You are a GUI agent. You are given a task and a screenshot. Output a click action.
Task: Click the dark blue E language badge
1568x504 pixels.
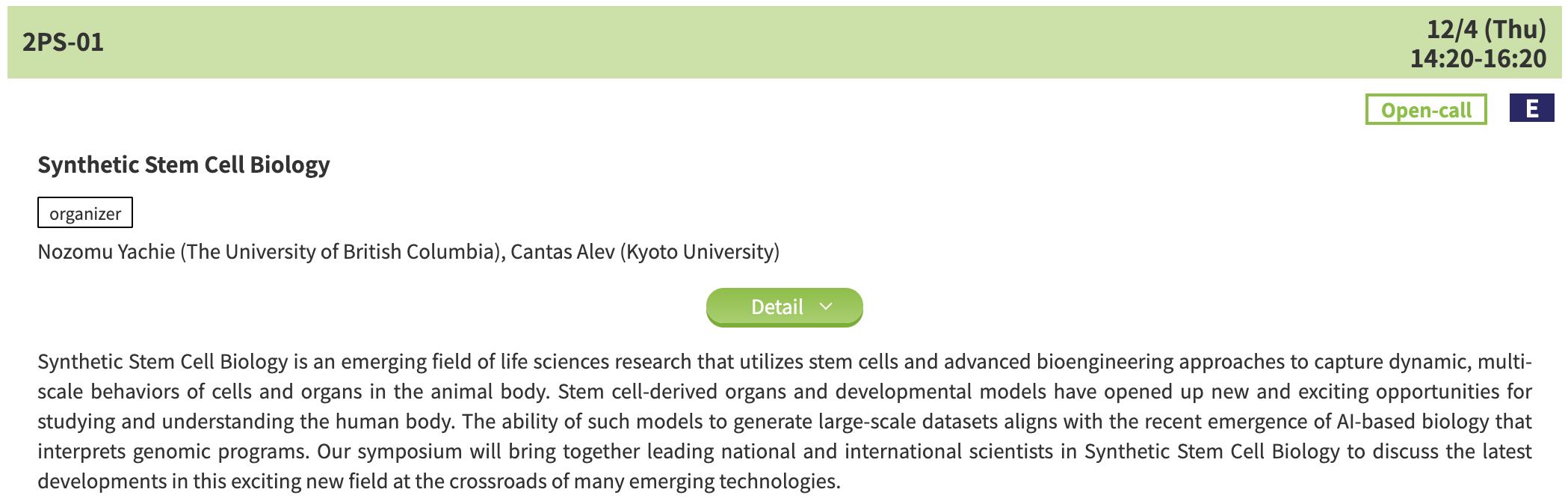pos(1531,108)
